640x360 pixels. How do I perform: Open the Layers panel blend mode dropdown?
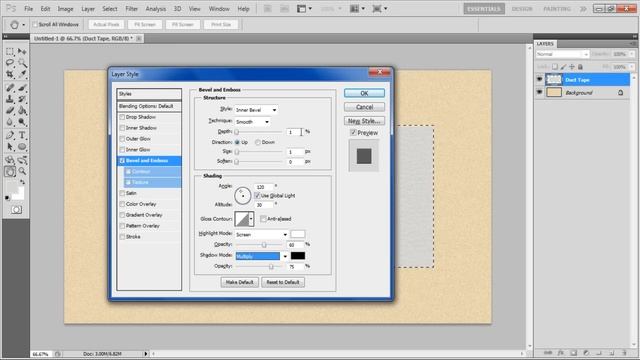[562, 54]
